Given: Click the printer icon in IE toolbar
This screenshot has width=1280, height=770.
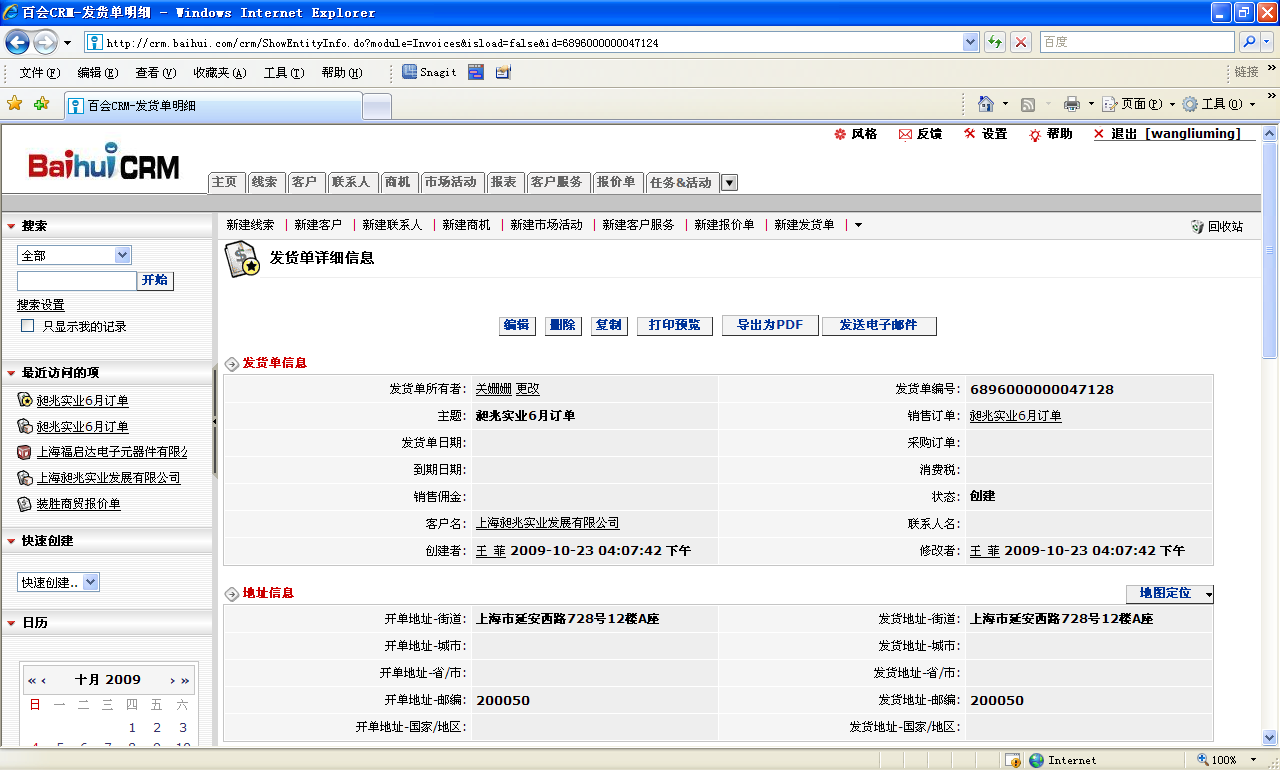Looking at the screenshot, I should (1072, 104).
